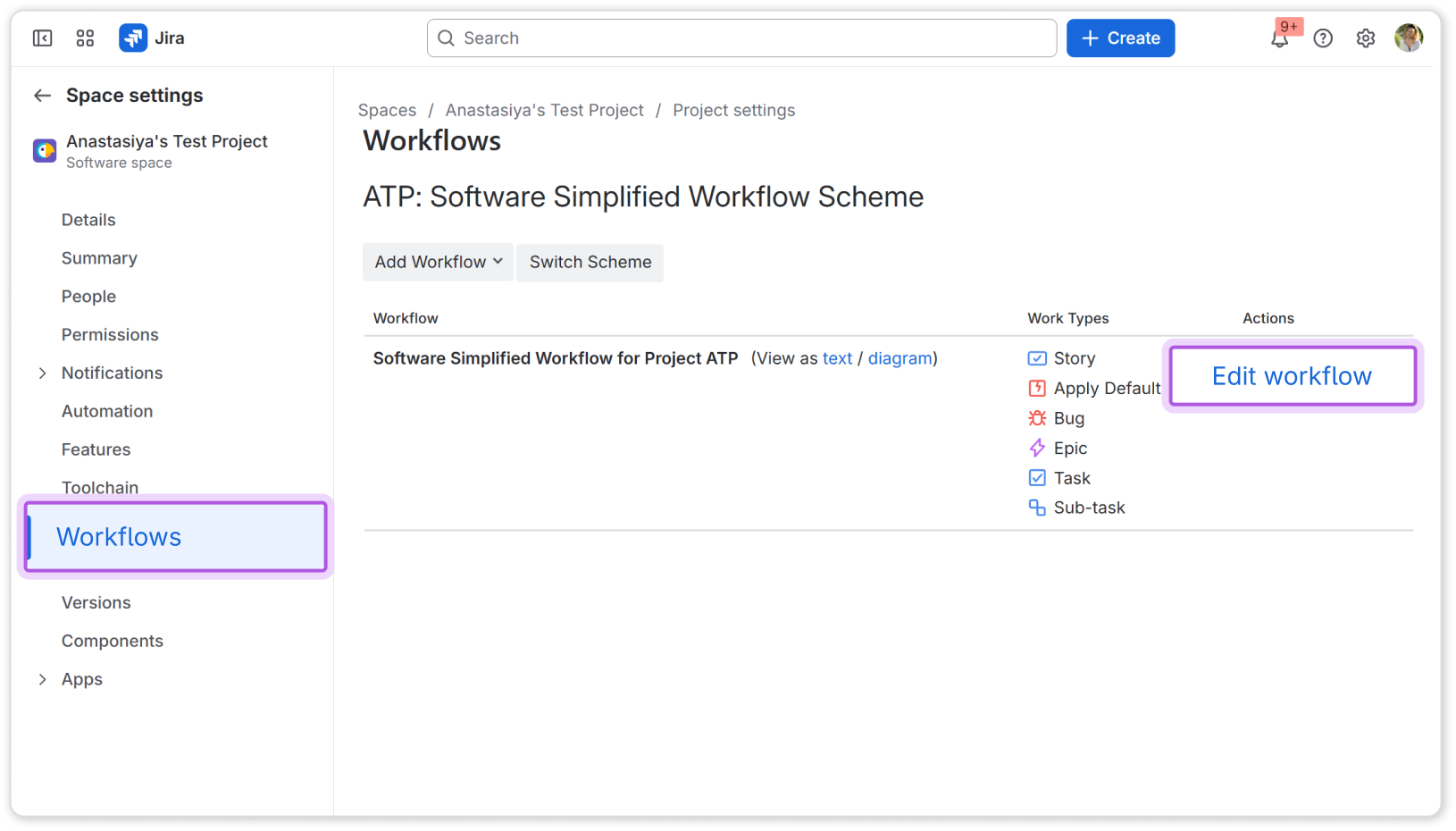Open the help question mark icon
The image size is (1456, 831).
coord(1323,38)
